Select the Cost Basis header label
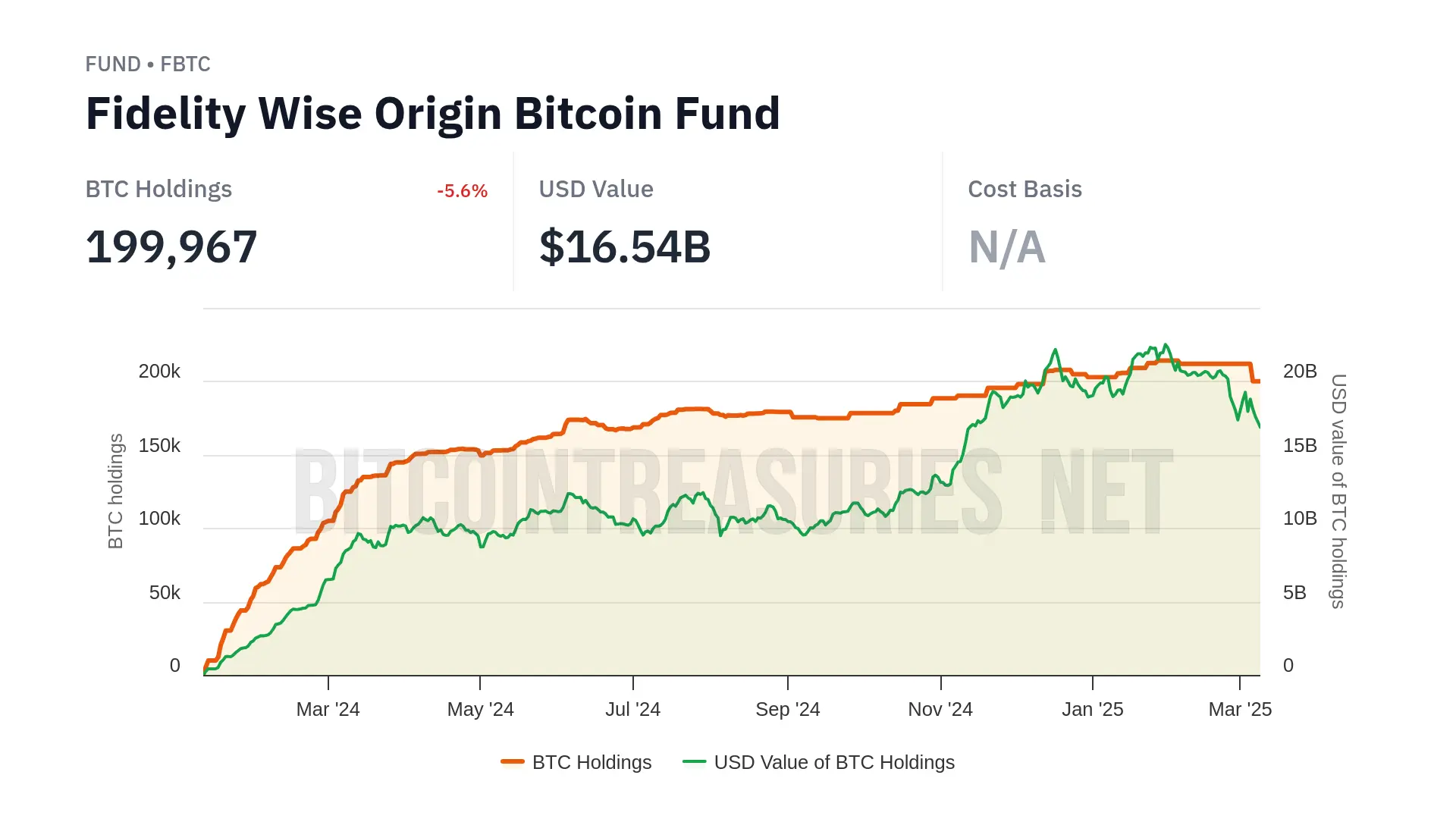The width and height of the screenshot is (1456, 819). 1025,190
